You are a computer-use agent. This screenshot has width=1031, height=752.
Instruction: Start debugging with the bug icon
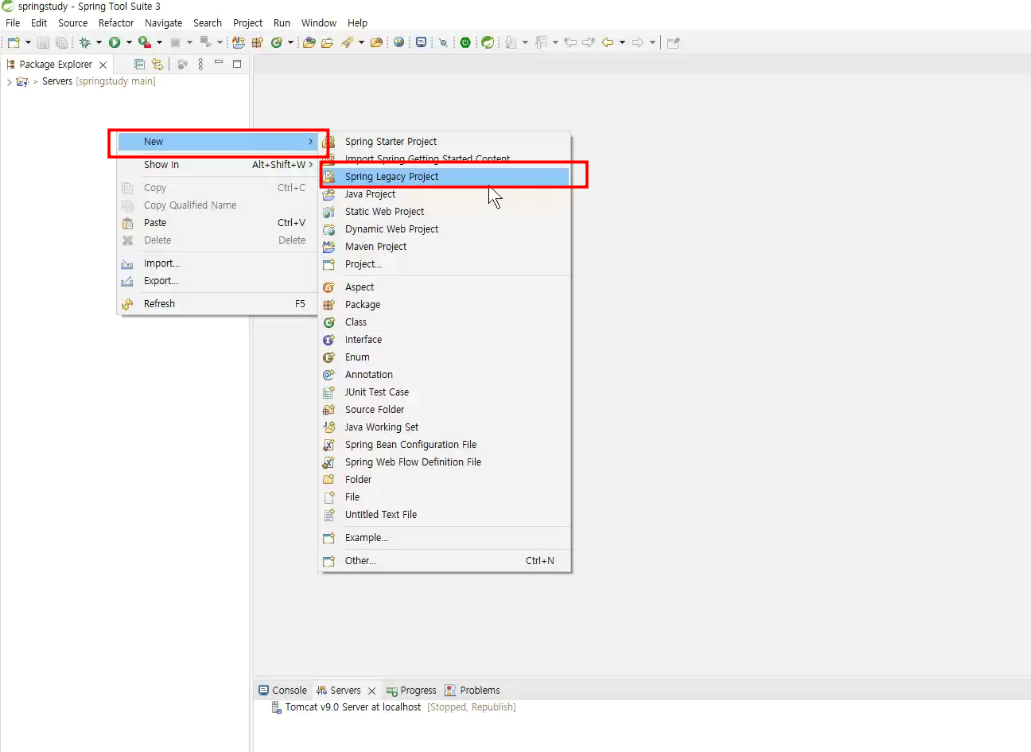tap(85, 43)
